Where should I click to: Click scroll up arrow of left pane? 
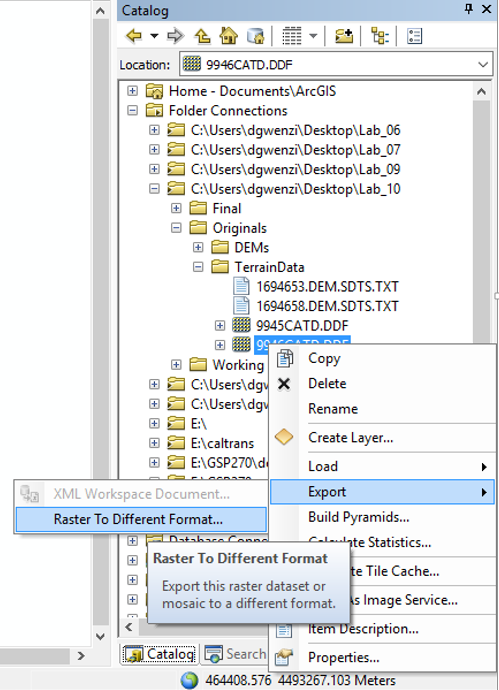click(100, 11)
